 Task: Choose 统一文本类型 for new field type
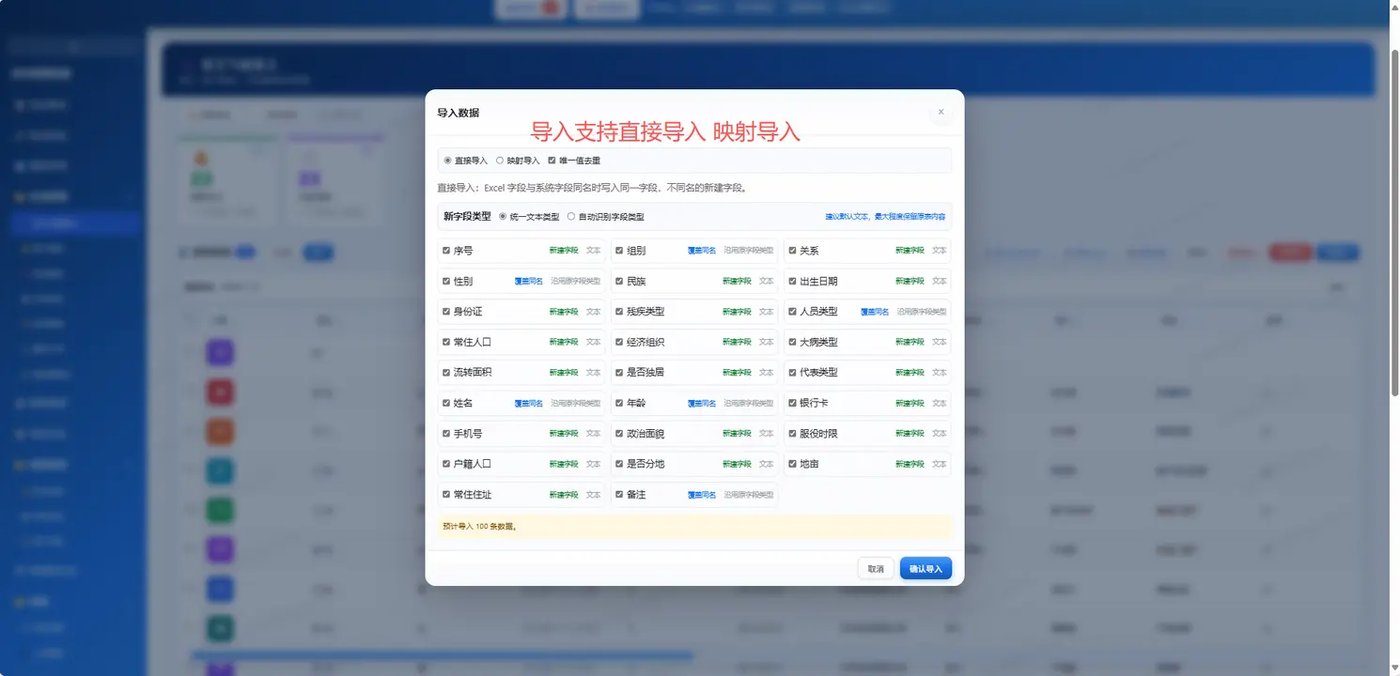click(x=502, y=216)
